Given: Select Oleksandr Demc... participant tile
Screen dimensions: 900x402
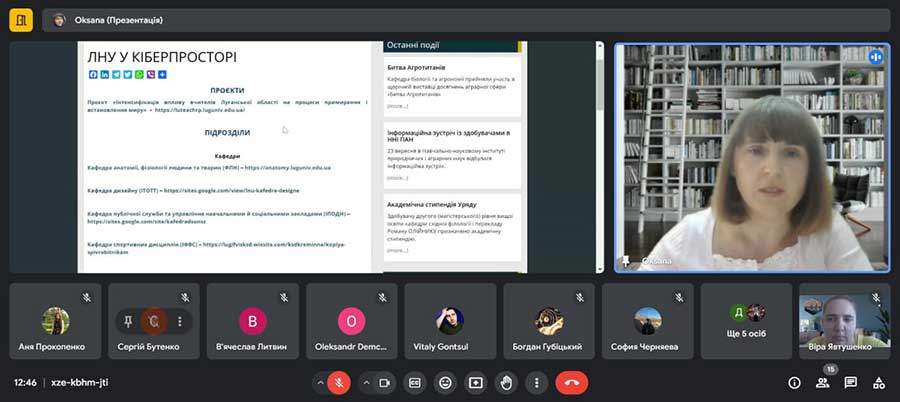Looking at the screenshot, I should [x=351, y=321].
